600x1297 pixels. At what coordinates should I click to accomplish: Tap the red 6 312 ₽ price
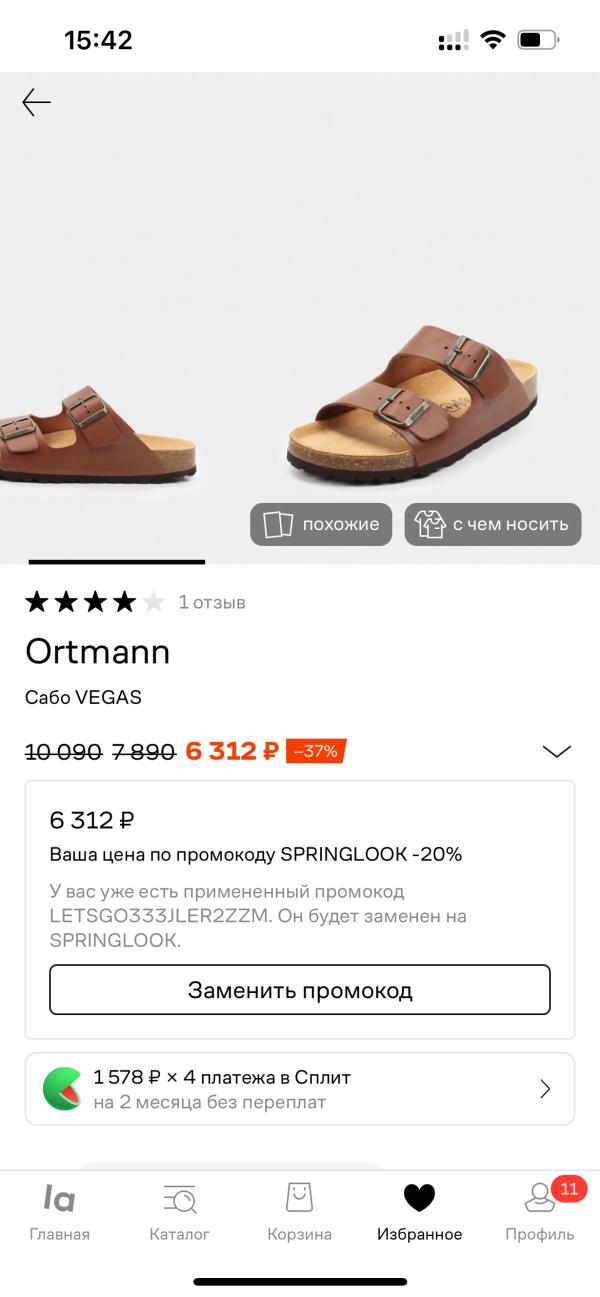[x=231, y=751]
